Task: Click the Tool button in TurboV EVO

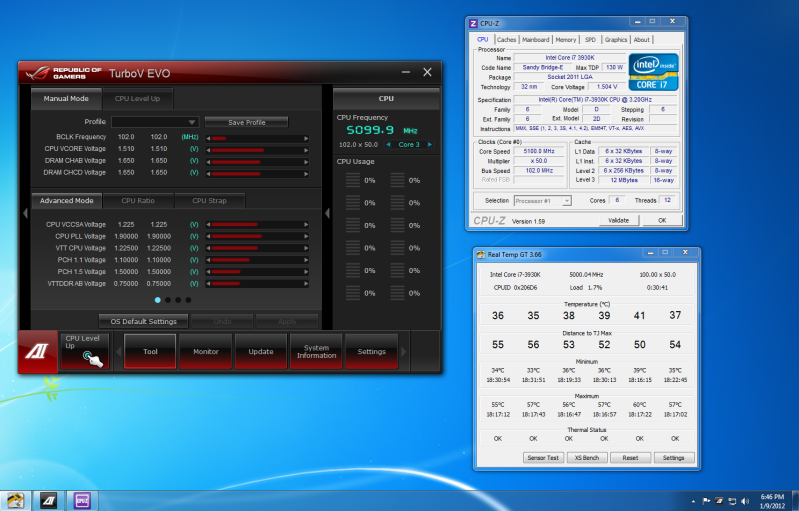Action: coord(150,352)
